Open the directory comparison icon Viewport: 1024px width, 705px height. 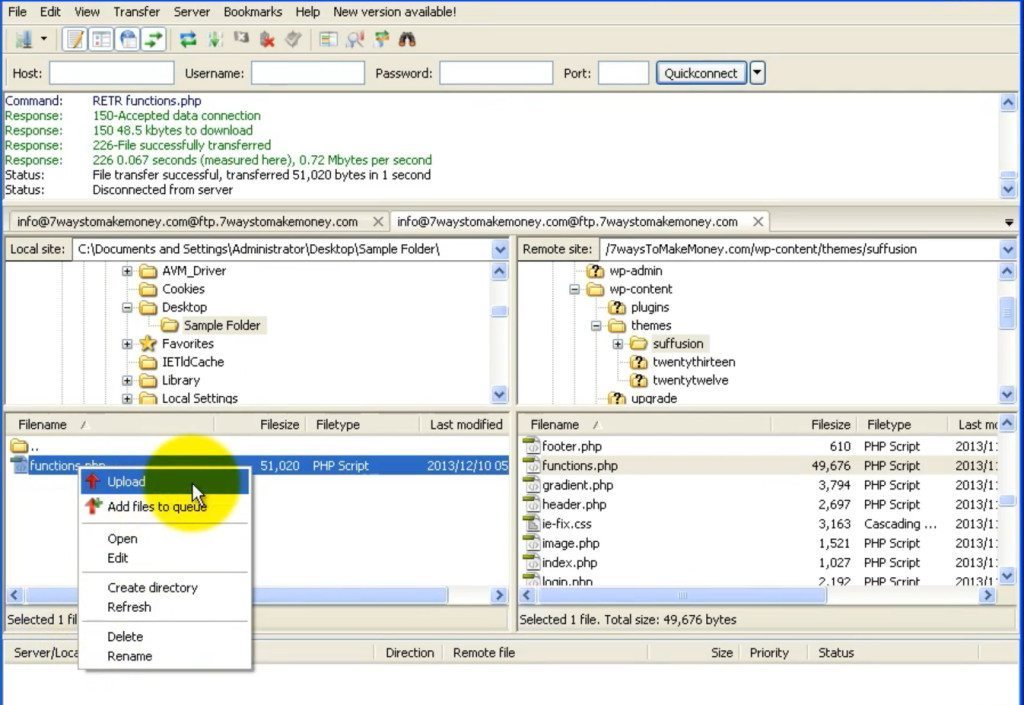[x=355, y=40]
